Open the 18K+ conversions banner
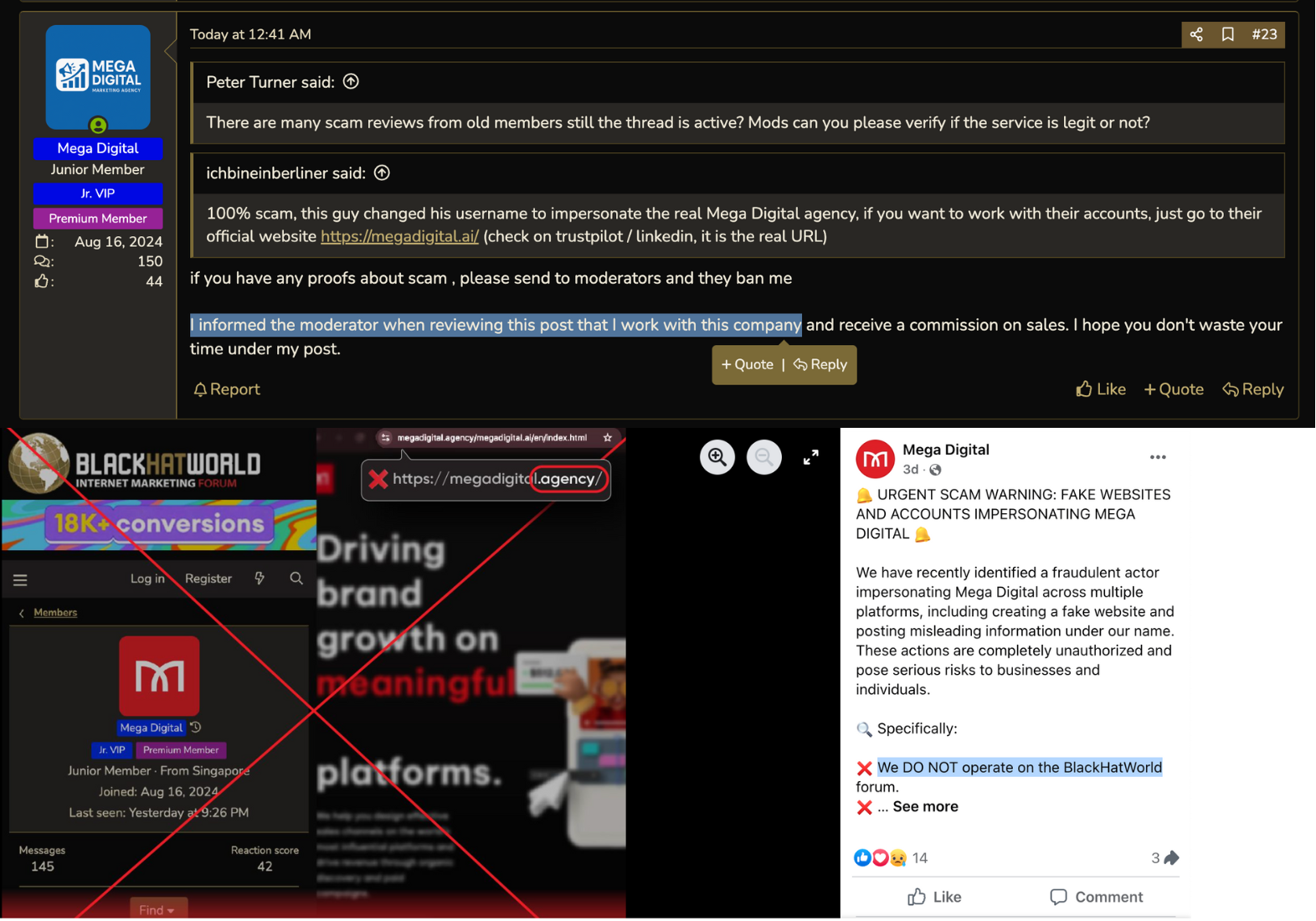The height and width of the screenshot is (921, 1316). click(x=159, y=525)
